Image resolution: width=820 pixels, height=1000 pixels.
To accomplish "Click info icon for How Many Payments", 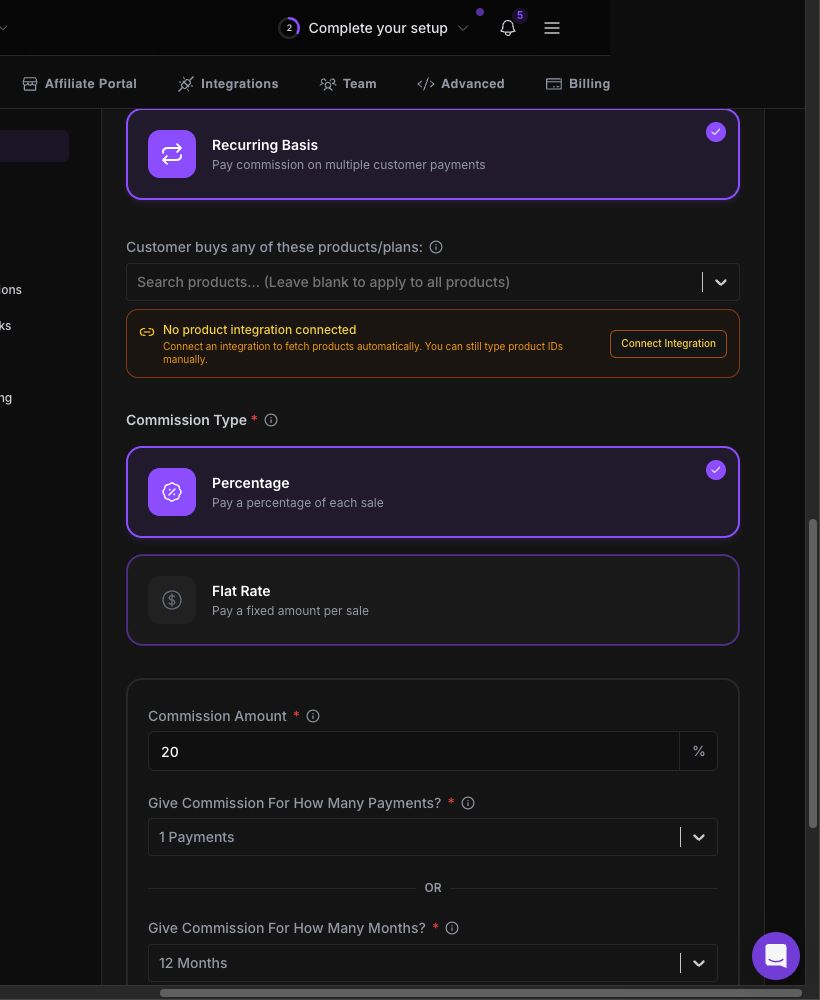I will 468,804.
